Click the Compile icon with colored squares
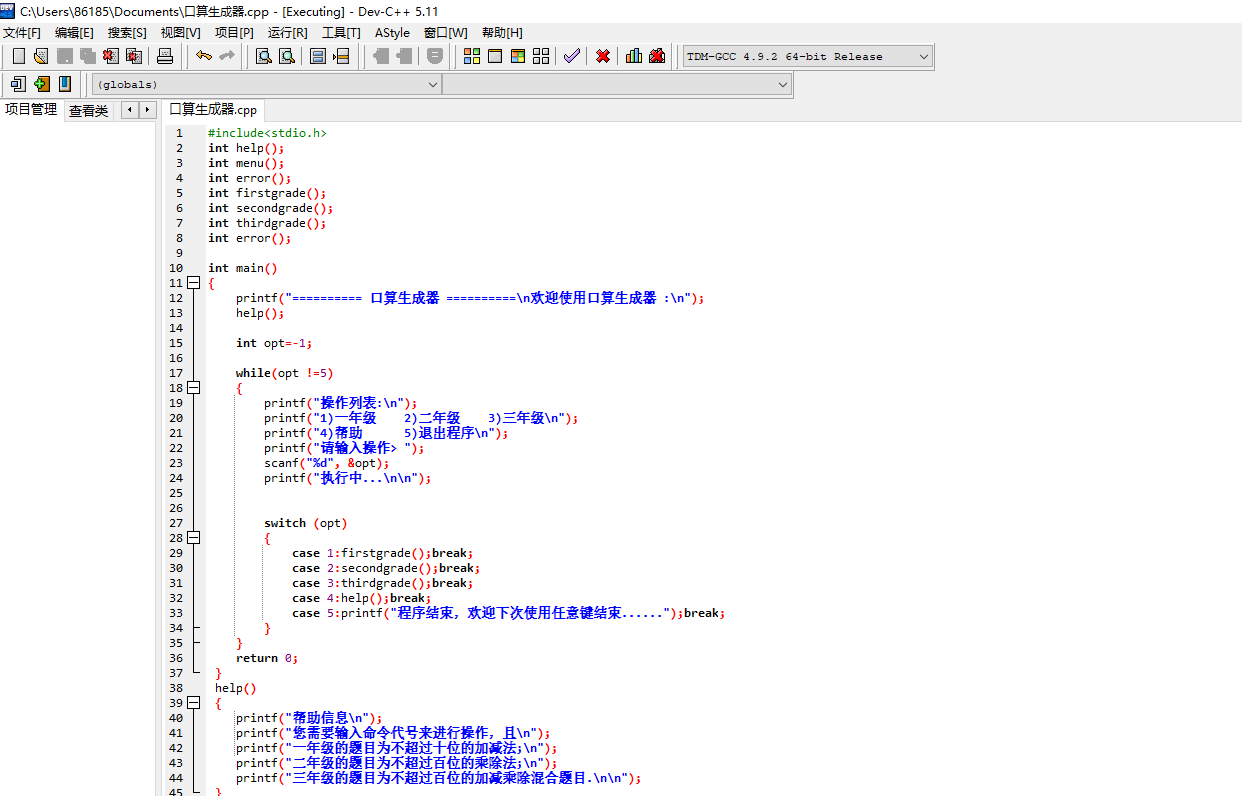The image size is (1242, 796). click(471, 56)
